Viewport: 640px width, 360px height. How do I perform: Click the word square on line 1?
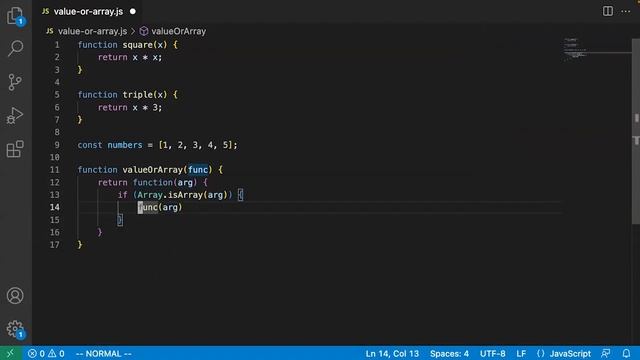click(138, 45)
